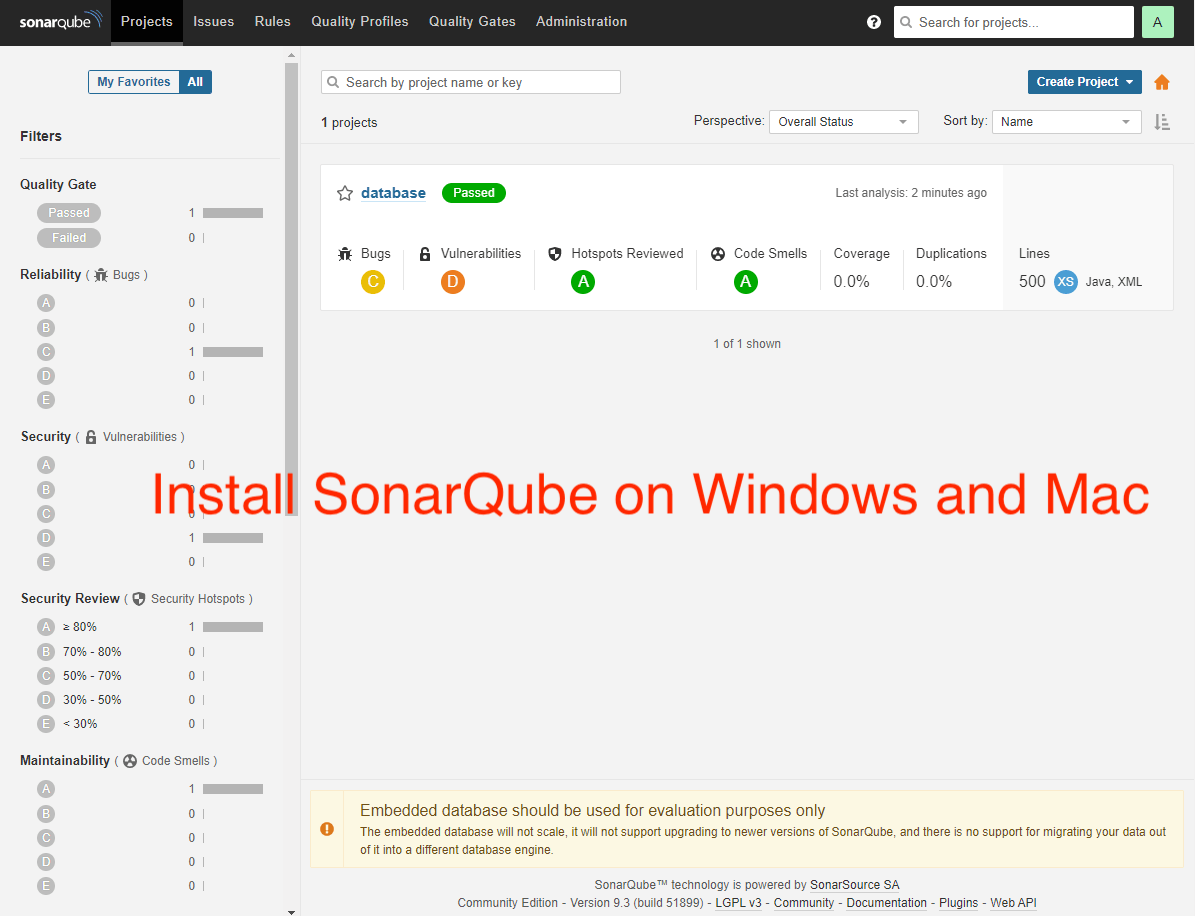Screen dimensions: 1195x916
Task: Click the orange C Bugs rating badge
Action: 373,281
